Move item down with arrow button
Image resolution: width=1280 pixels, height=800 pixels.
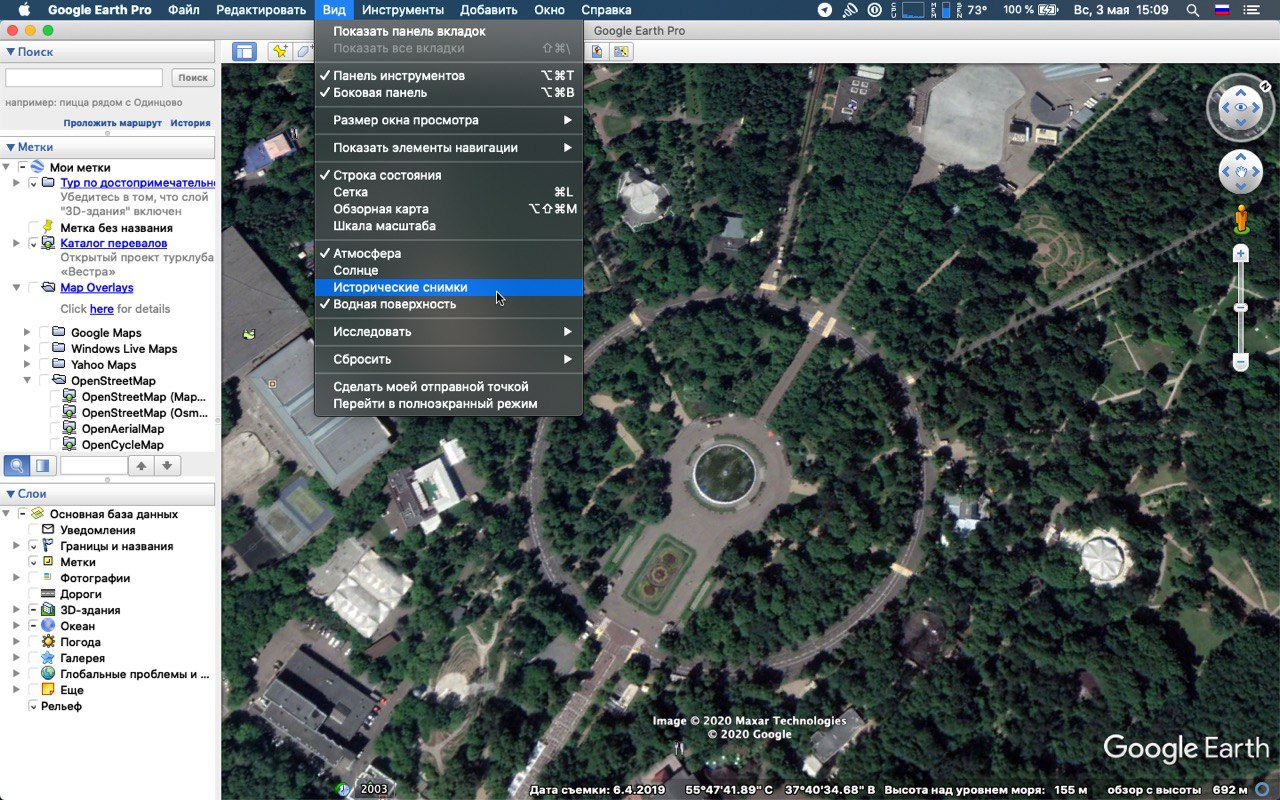point(168,465)
